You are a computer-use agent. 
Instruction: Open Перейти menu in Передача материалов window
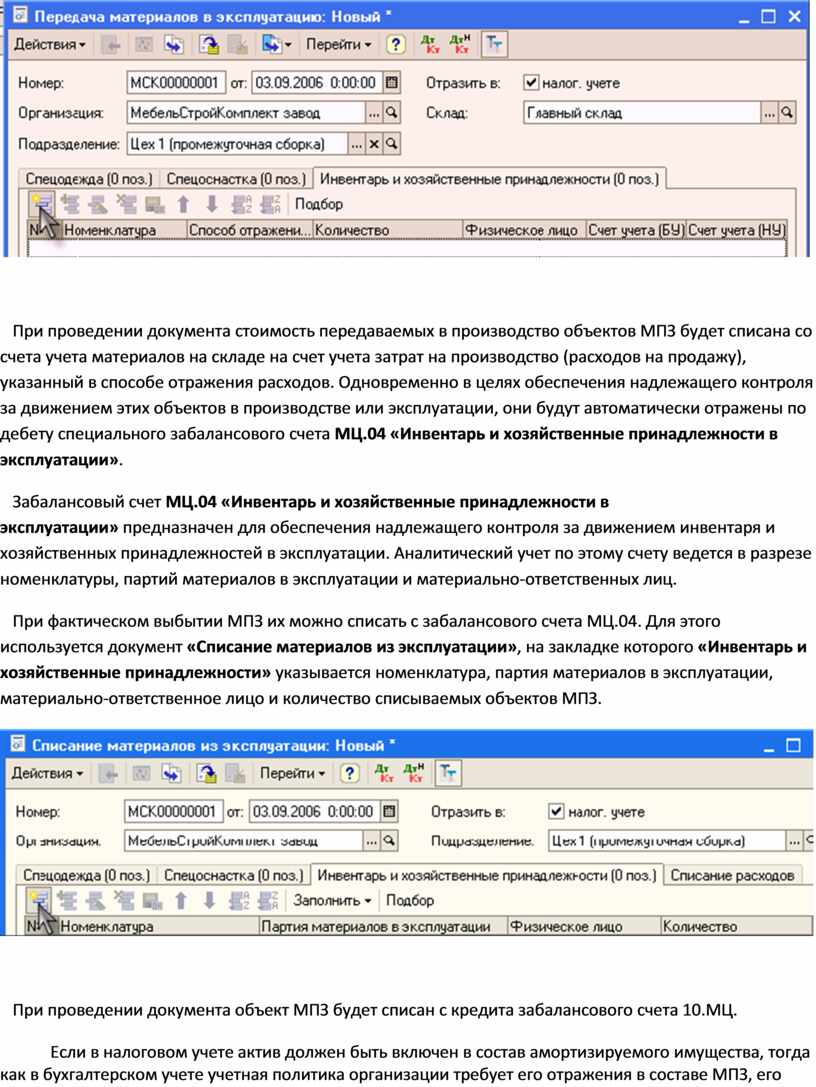coord(338,44)
